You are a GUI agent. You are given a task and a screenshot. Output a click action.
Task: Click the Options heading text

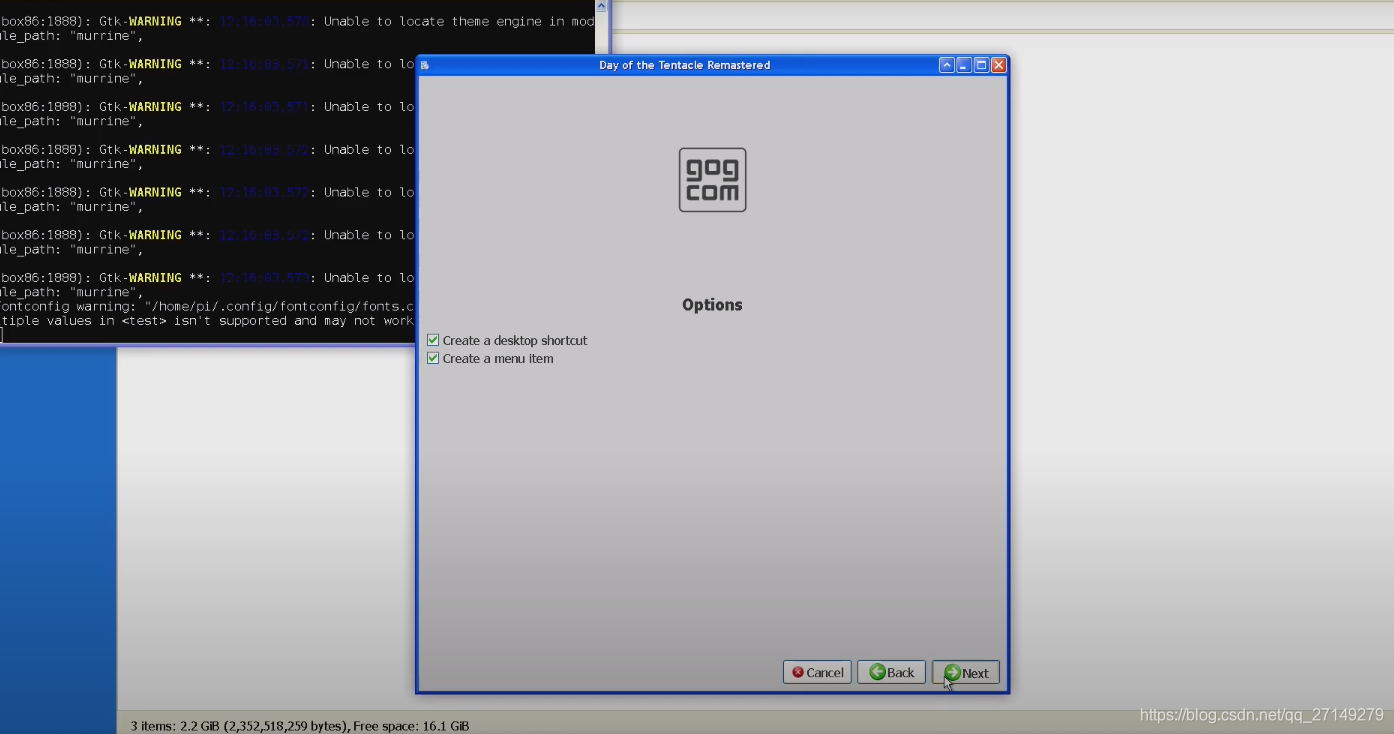click(712, 305)
